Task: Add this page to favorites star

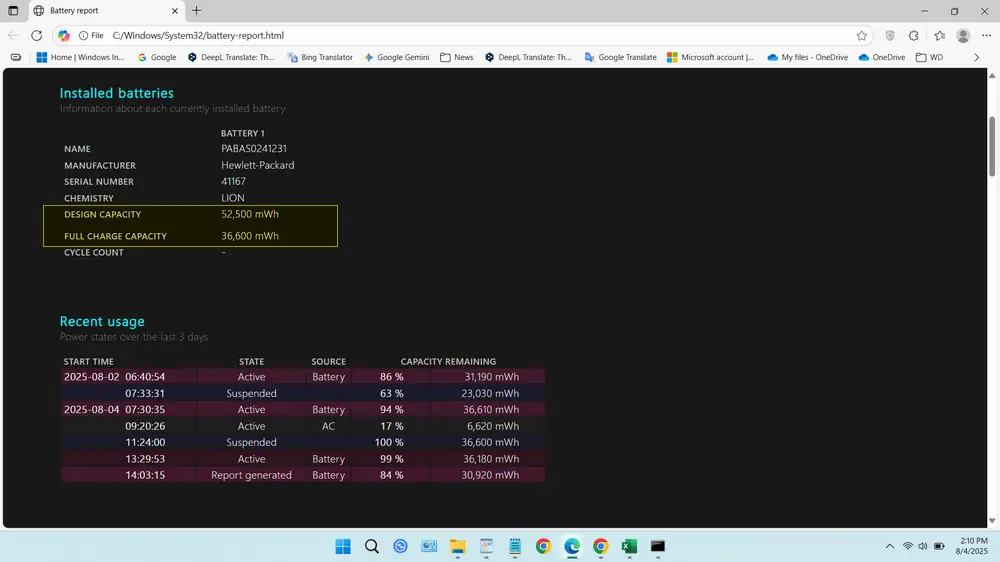Action: pos(862,36)
